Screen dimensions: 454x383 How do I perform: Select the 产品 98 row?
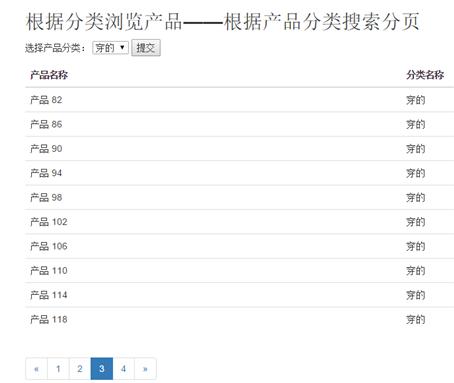[x=239, y=197]
